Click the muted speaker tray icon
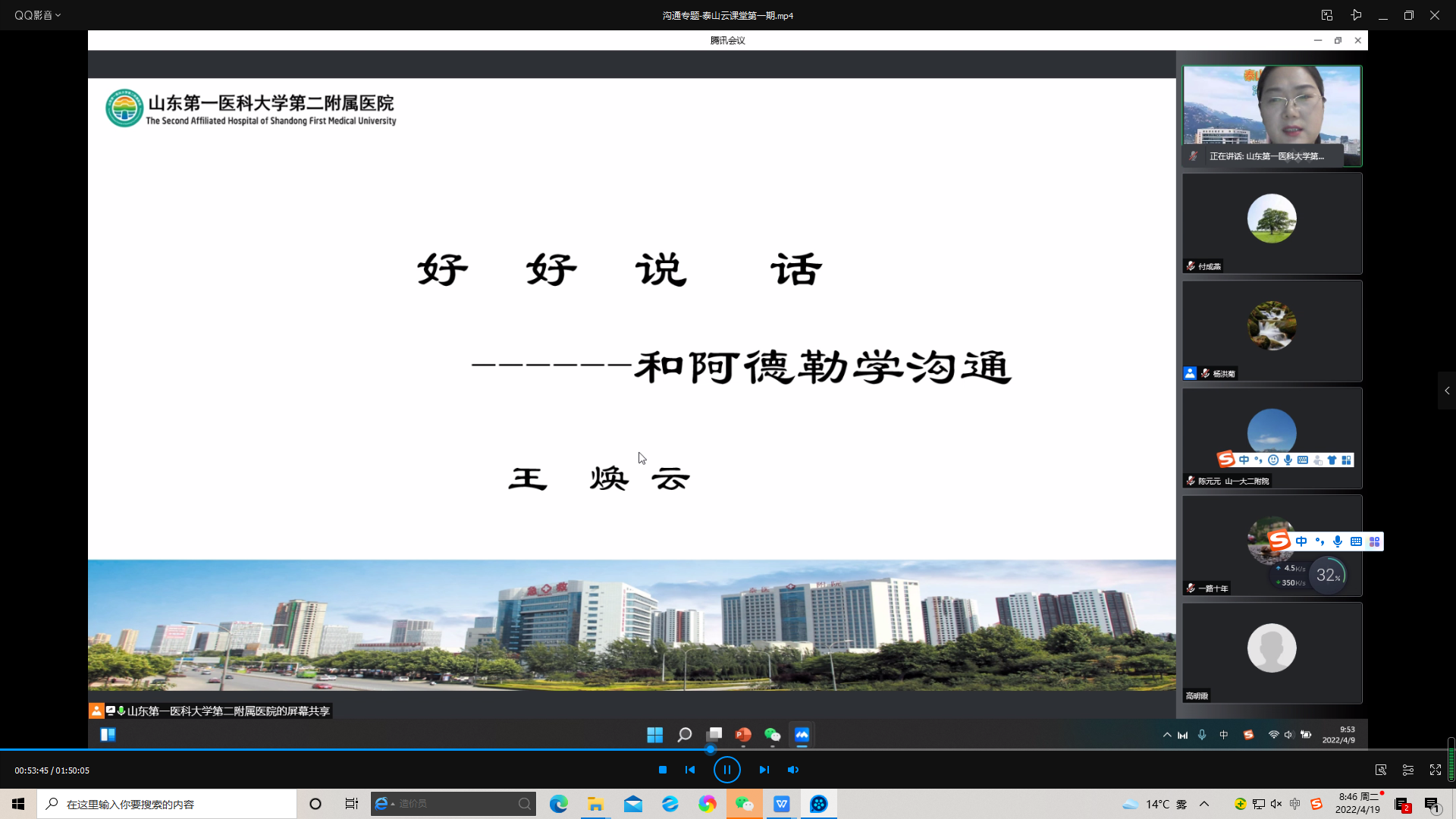The image size is (1456, 819). click(x=1276, y=804)
